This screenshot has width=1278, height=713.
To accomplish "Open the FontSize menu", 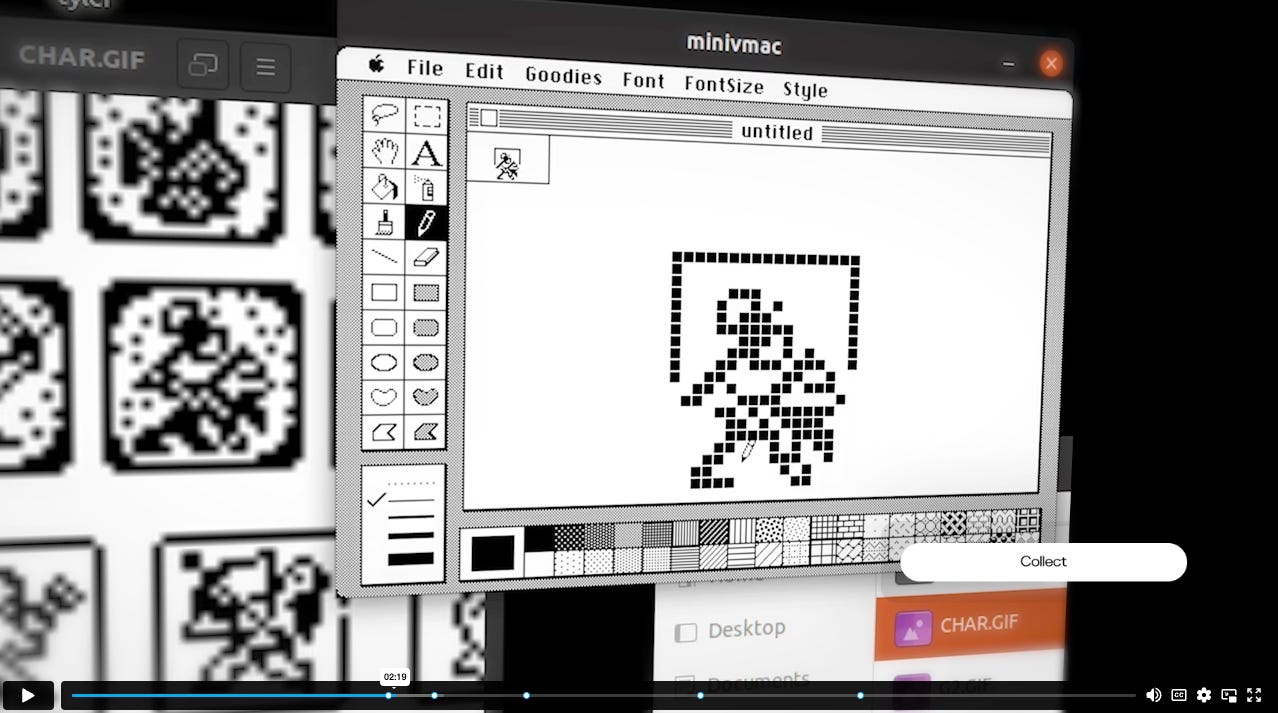I will 724,84.
